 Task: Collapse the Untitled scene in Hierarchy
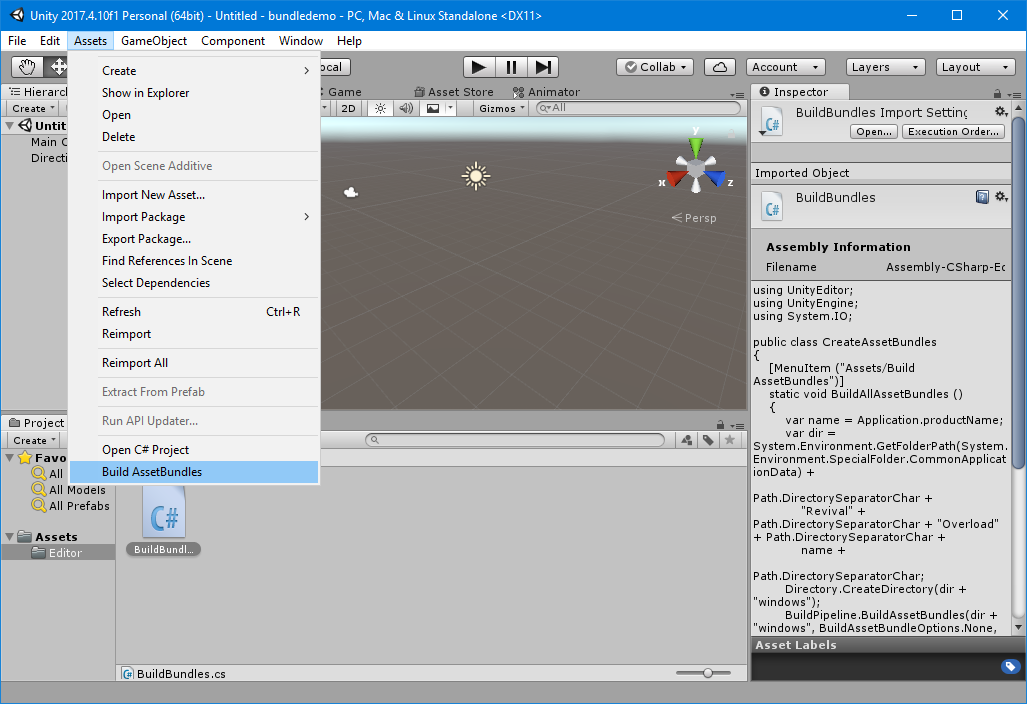[9, 125]
